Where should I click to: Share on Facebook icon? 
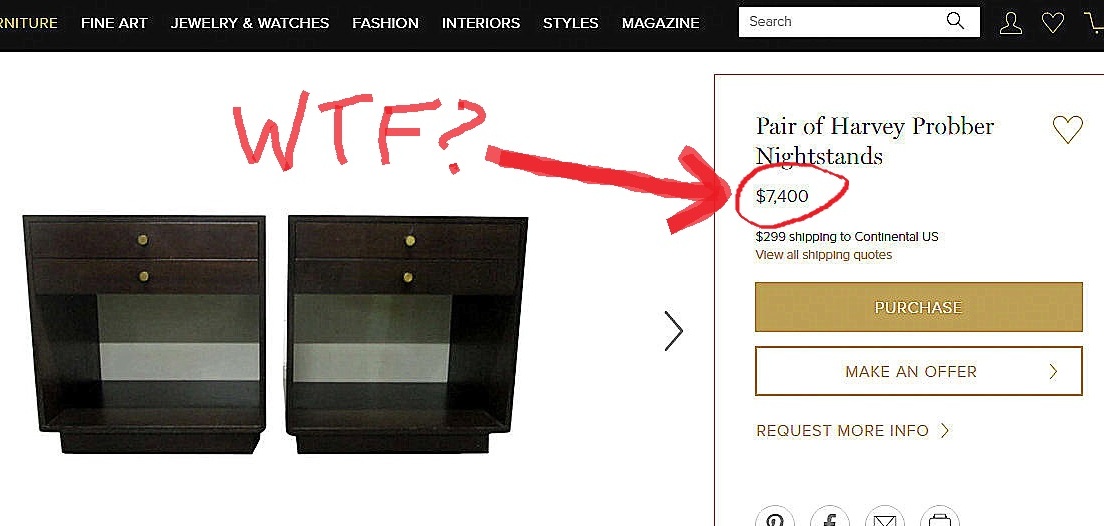[x=830, y=518]
